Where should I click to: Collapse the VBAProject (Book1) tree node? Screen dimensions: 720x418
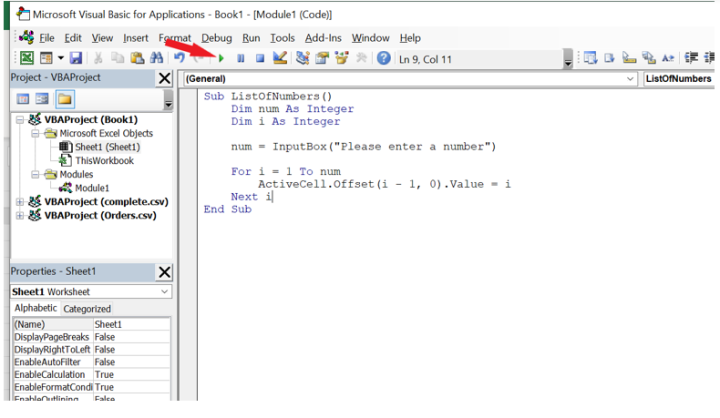pyautogui.click(x=20, y=120)
